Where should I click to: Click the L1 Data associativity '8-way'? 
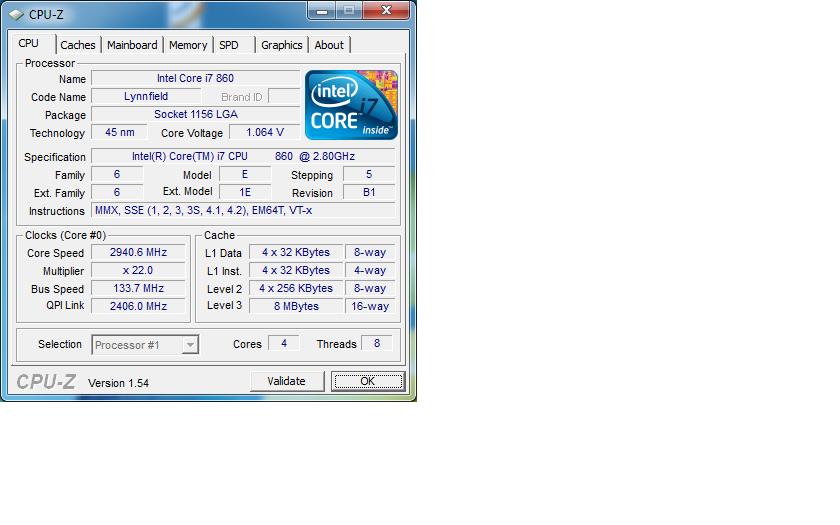point(370,252)
